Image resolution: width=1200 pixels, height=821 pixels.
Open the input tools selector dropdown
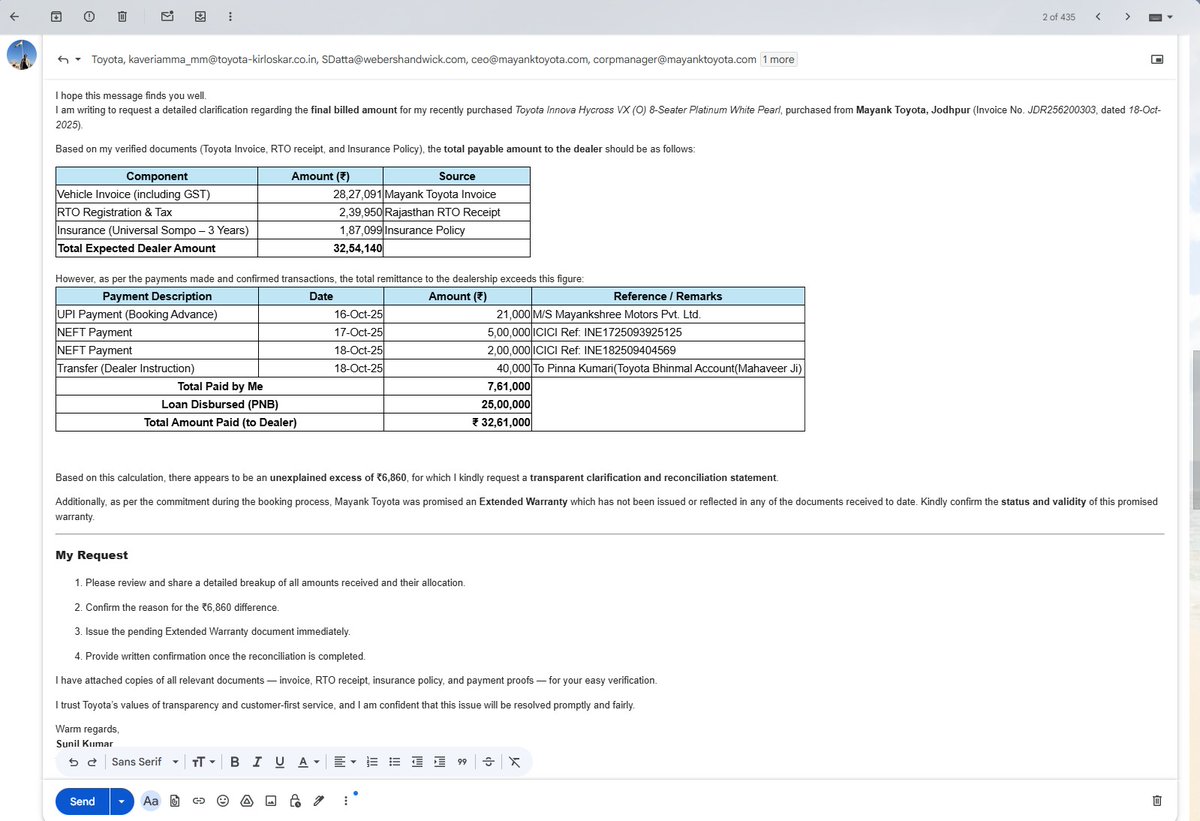point(1161,17)
